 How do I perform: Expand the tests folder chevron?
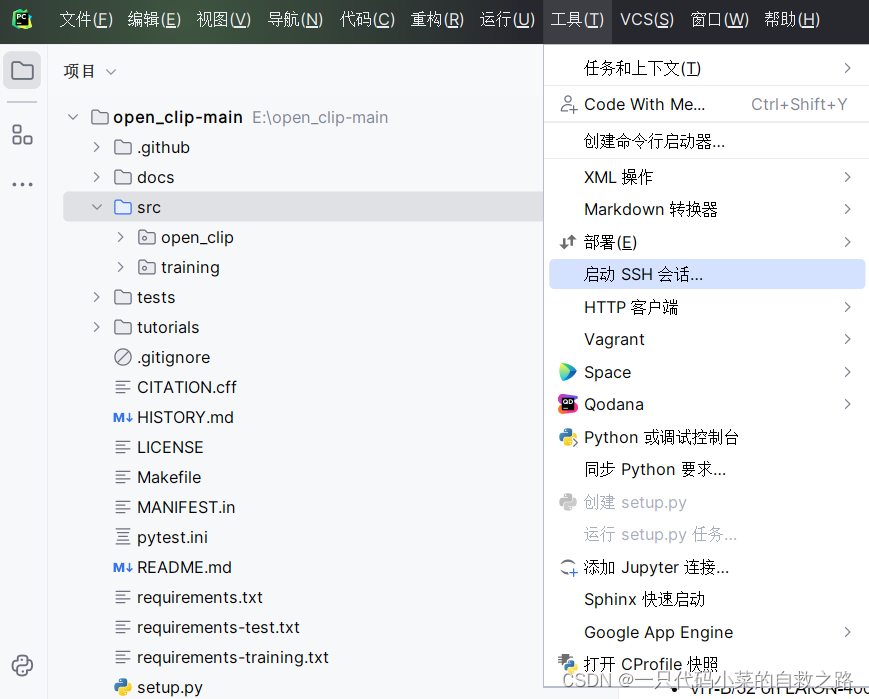(96, 297)
